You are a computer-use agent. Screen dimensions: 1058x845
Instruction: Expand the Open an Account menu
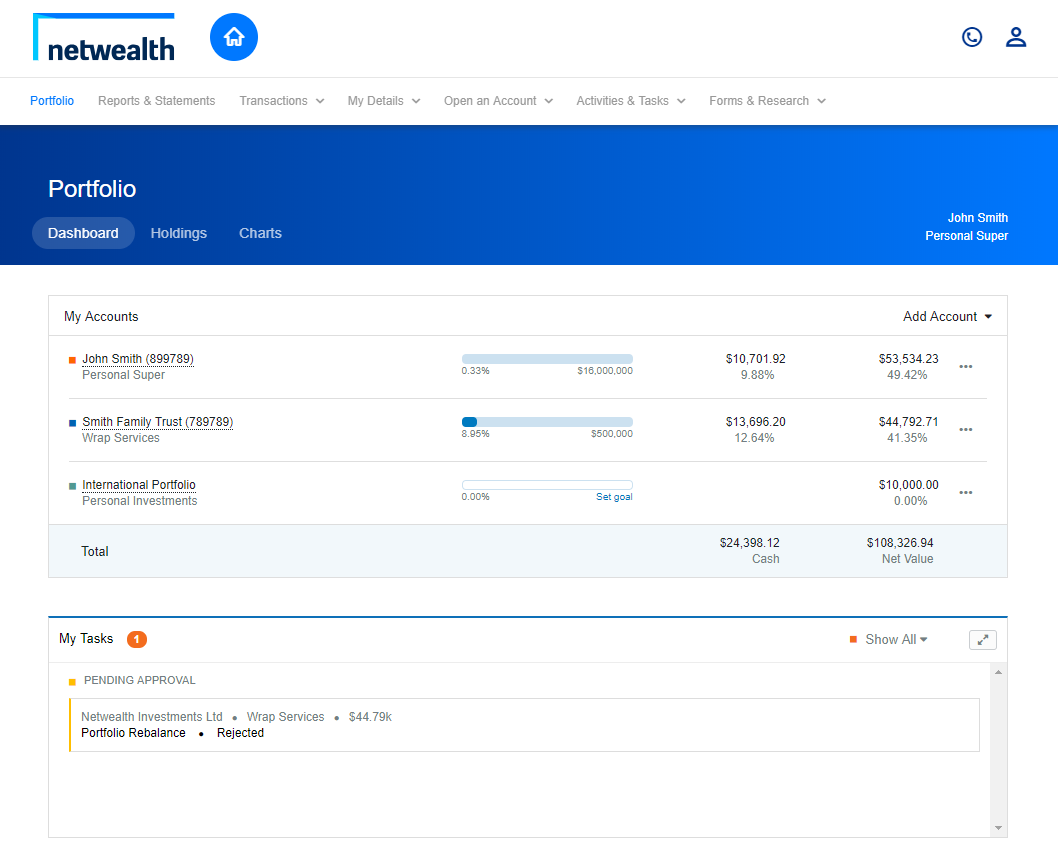pos(498,101)
